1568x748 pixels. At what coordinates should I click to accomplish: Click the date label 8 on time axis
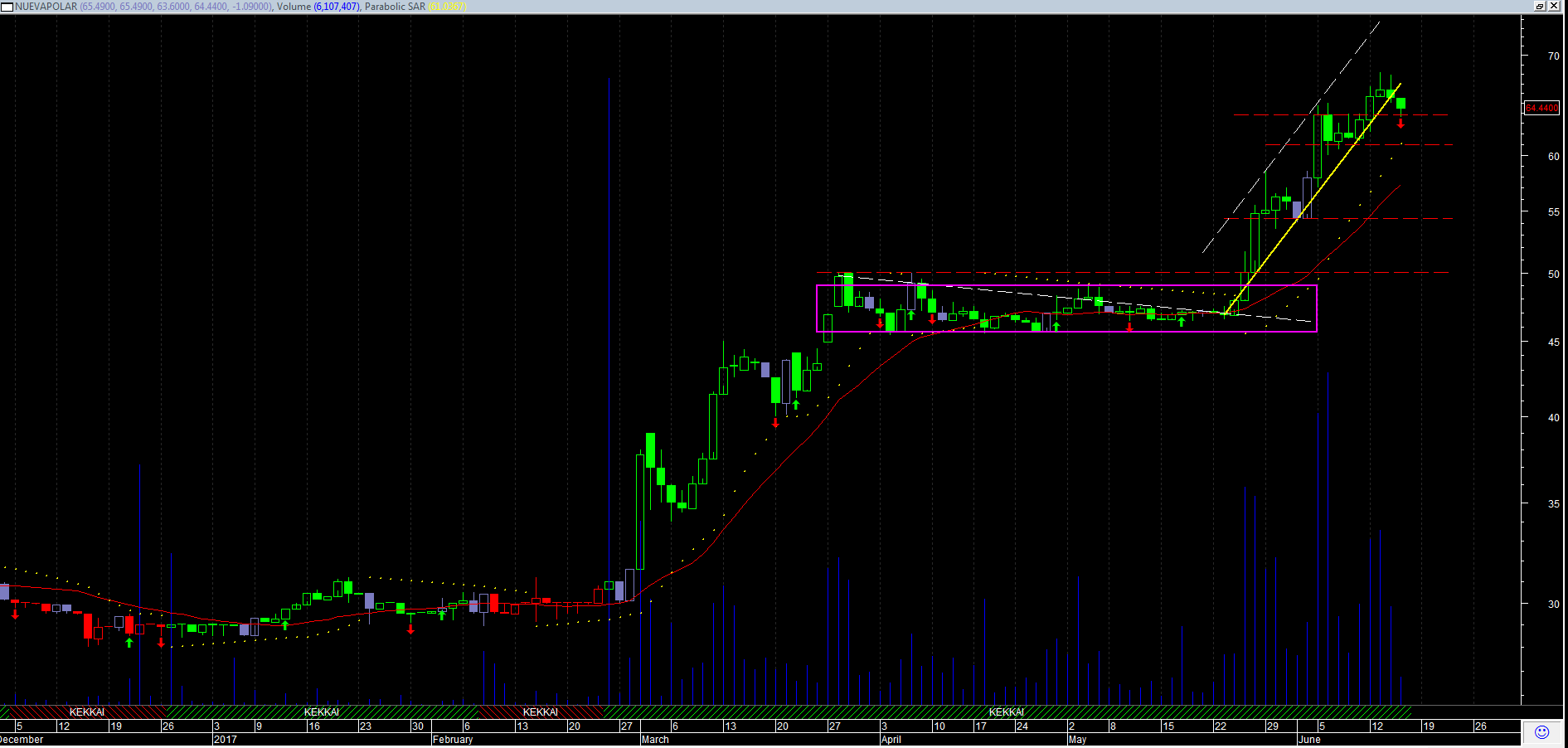pos(1113,726)
